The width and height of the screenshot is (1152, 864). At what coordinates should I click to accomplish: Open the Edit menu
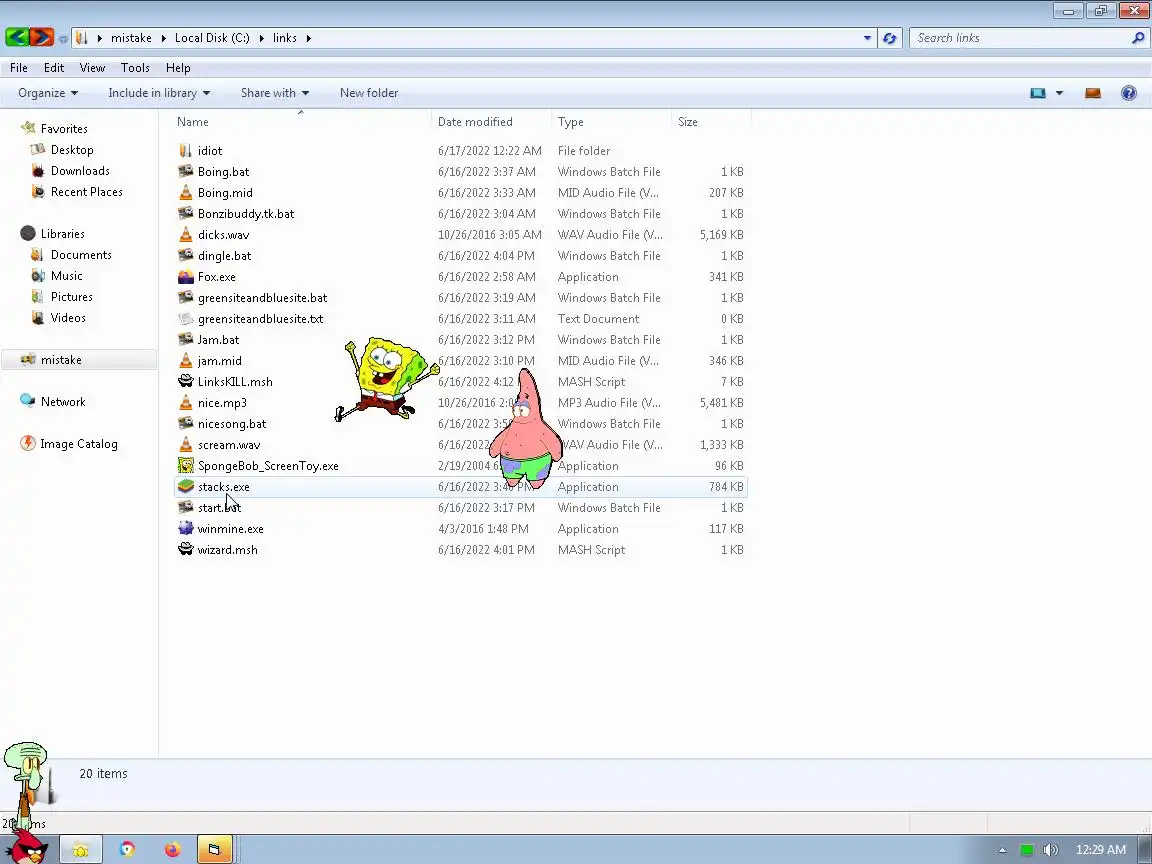(x=54, y=68)
